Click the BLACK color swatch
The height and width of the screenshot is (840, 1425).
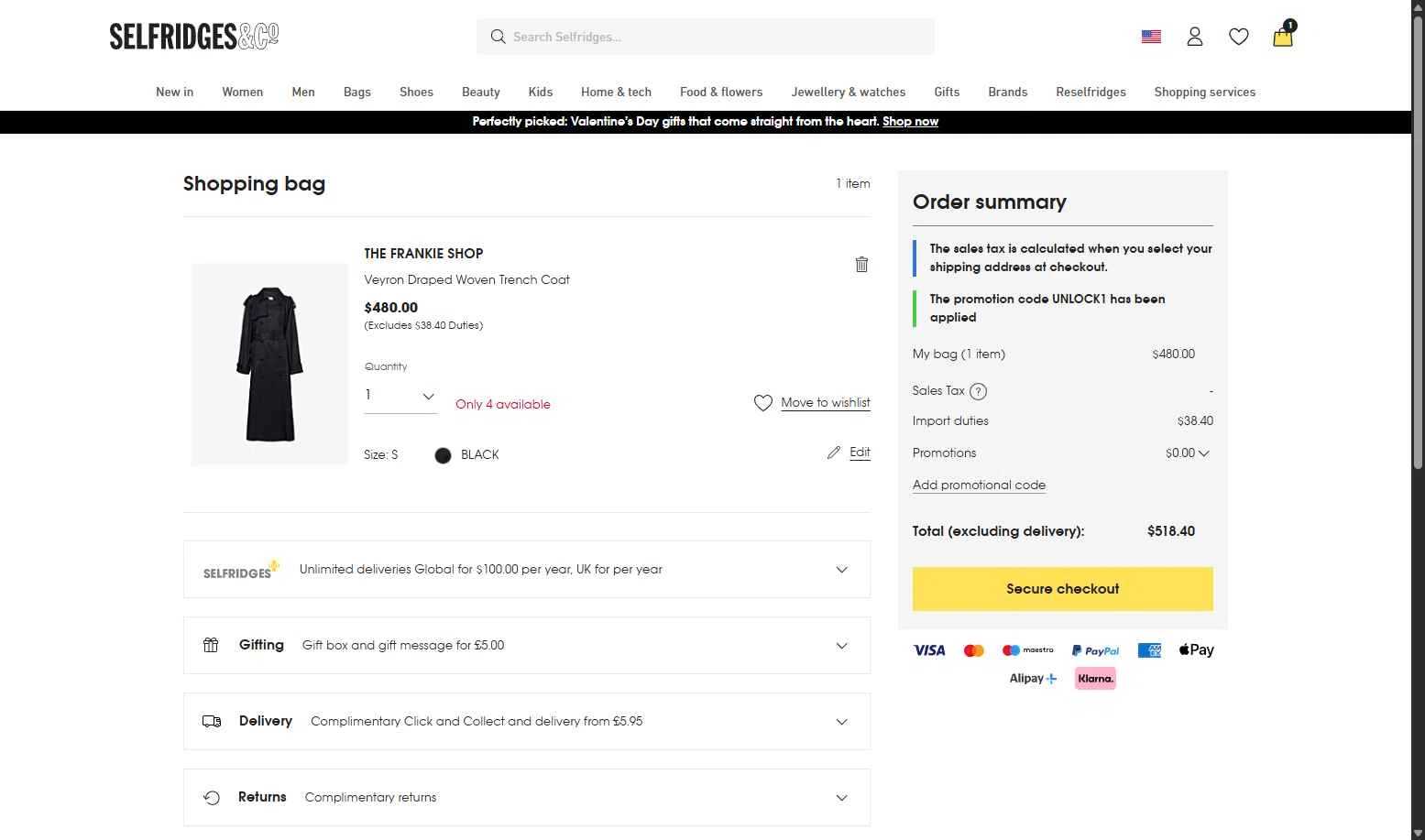443,455
